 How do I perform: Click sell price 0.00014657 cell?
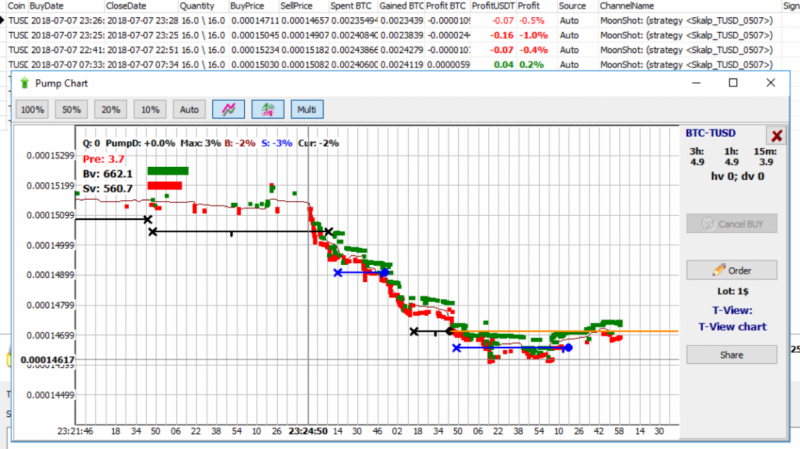pyautogui.click(x=305, y=21)
